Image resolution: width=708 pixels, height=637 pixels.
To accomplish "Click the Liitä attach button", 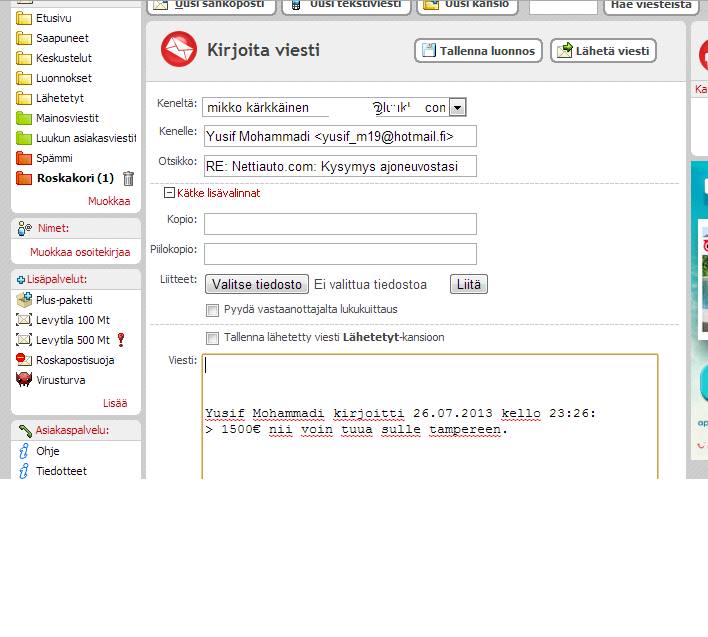I will click(x=469, y=284).
